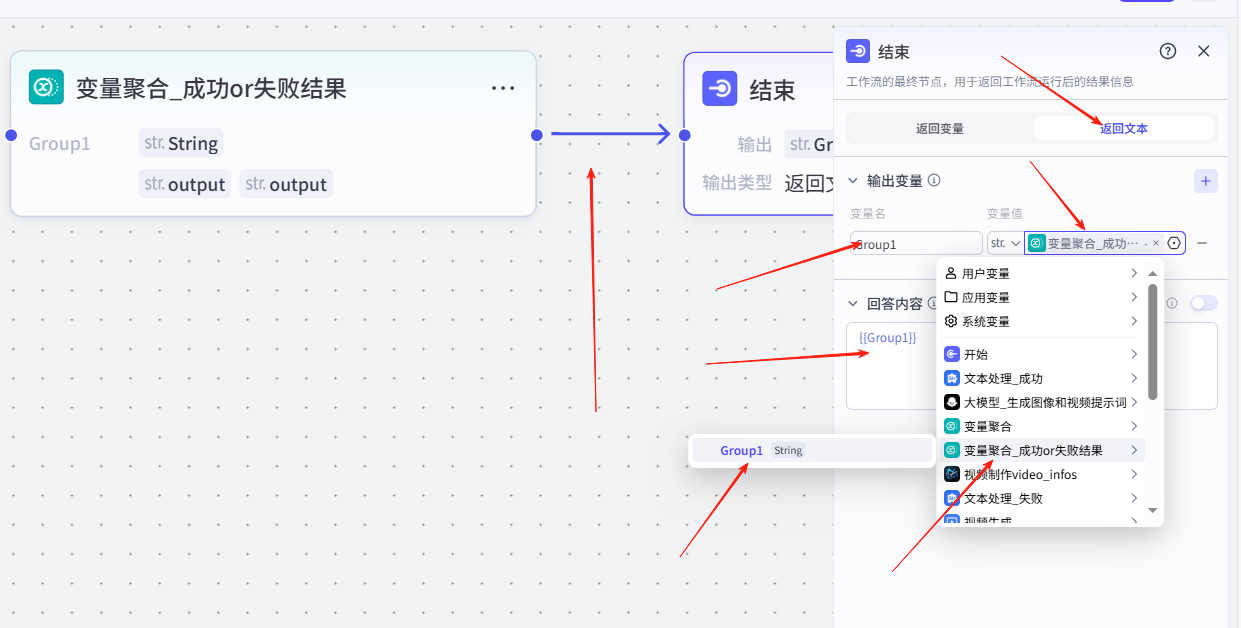Click the info icon beside 输出变量
1241x628 pixels.
point(934,181)
